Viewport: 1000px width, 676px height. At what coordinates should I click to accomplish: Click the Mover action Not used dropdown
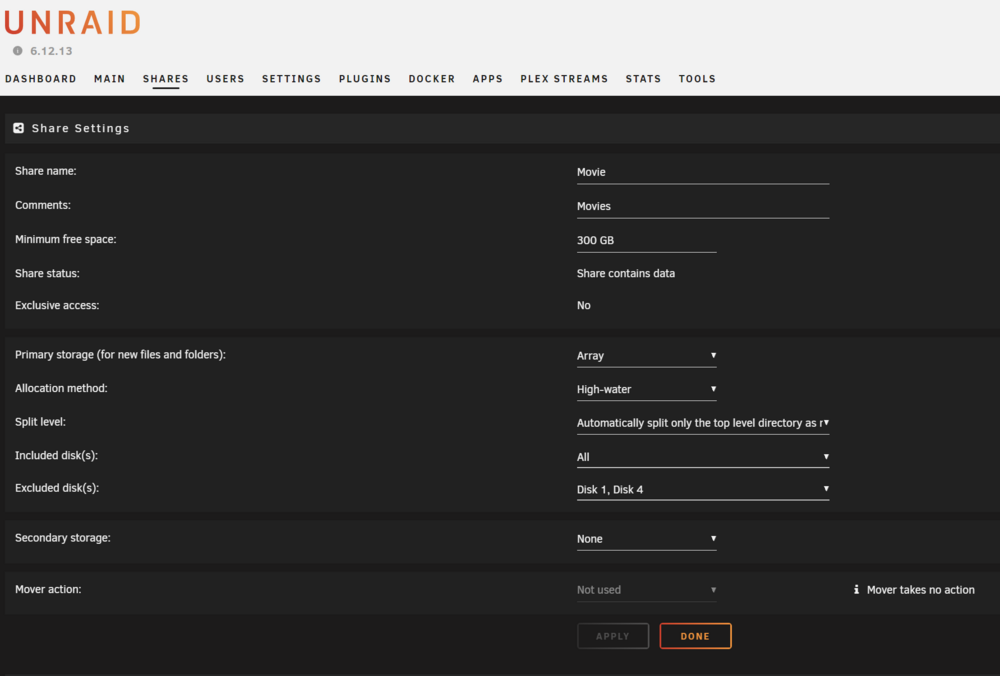pos(647,591)
